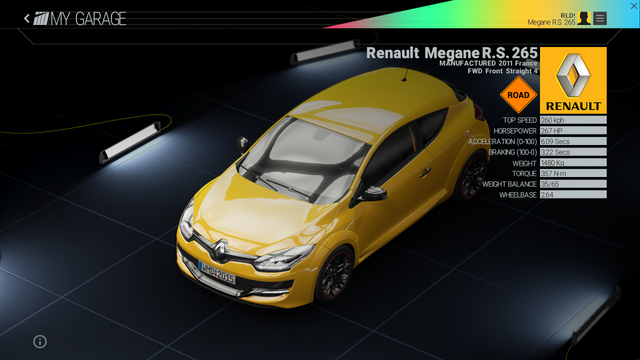Click the MANUFACTURED 2011 France line
Screen dimensions: 640x360
click(x=488, y=63)
